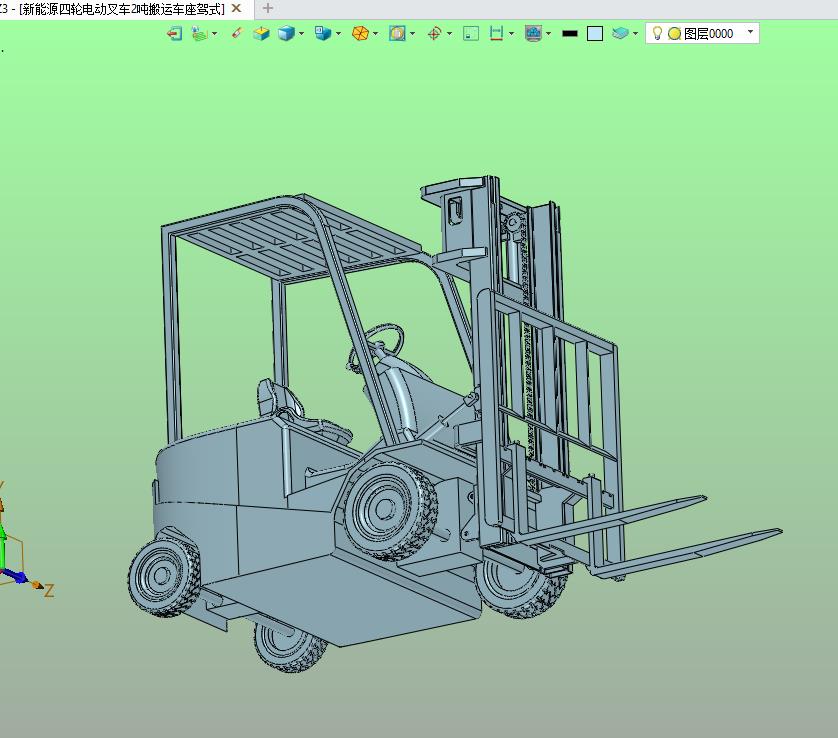
Task: Click the blue multi-view cube icon
Action: (323, 34)
